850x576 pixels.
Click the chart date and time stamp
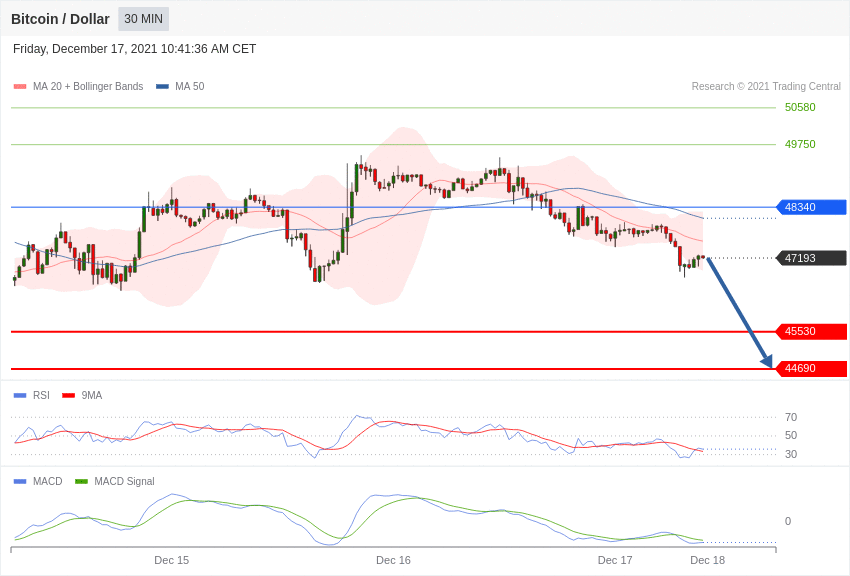coord(134,49)
